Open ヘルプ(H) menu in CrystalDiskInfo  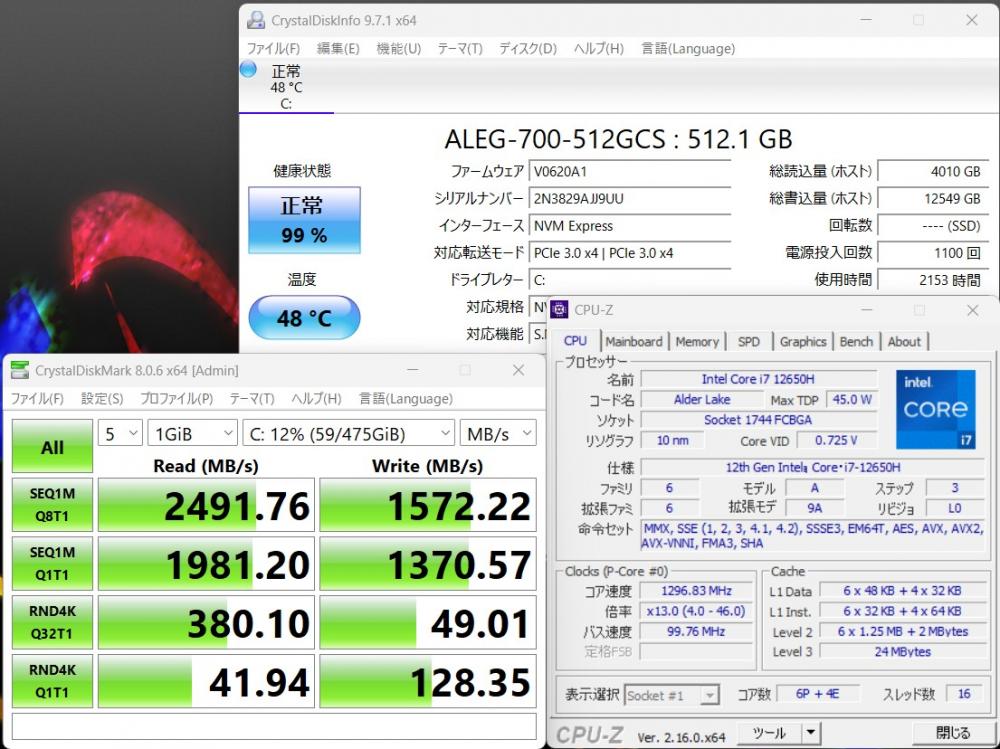pos(598,48)
